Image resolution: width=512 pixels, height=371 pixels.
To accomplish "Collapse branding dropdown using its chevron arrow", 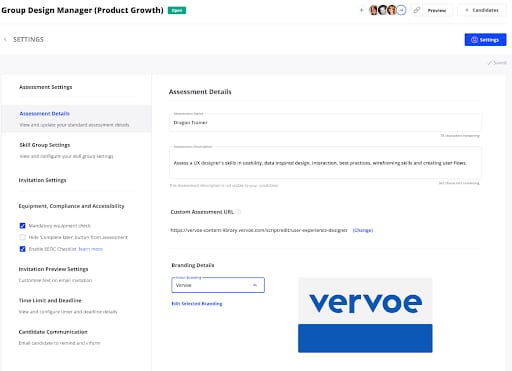I will point(255,285).
